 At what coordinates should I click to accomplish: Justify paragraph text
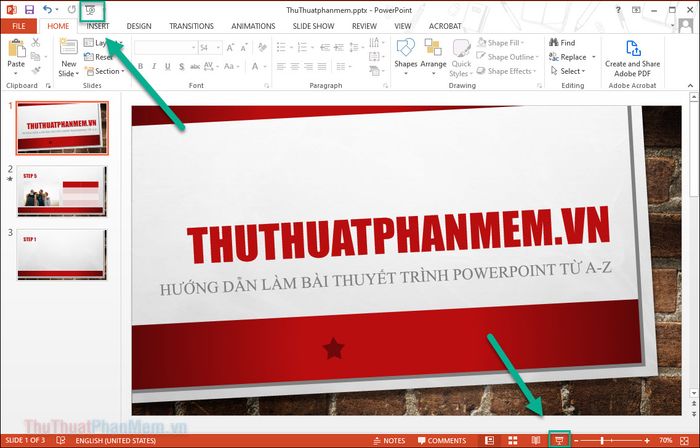pyautogui.click(x=322, y=66)
